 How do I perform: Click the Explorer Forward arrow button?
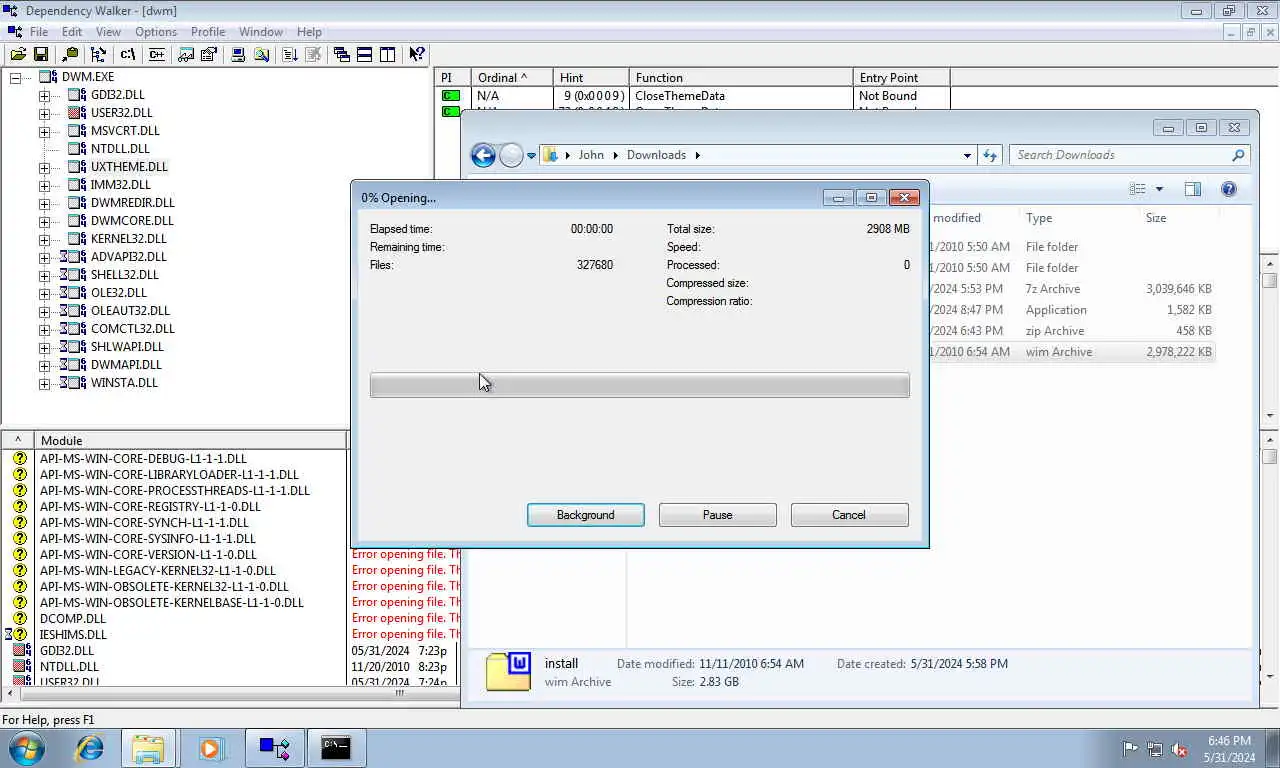pyautogui.click(x=511, y=155)
